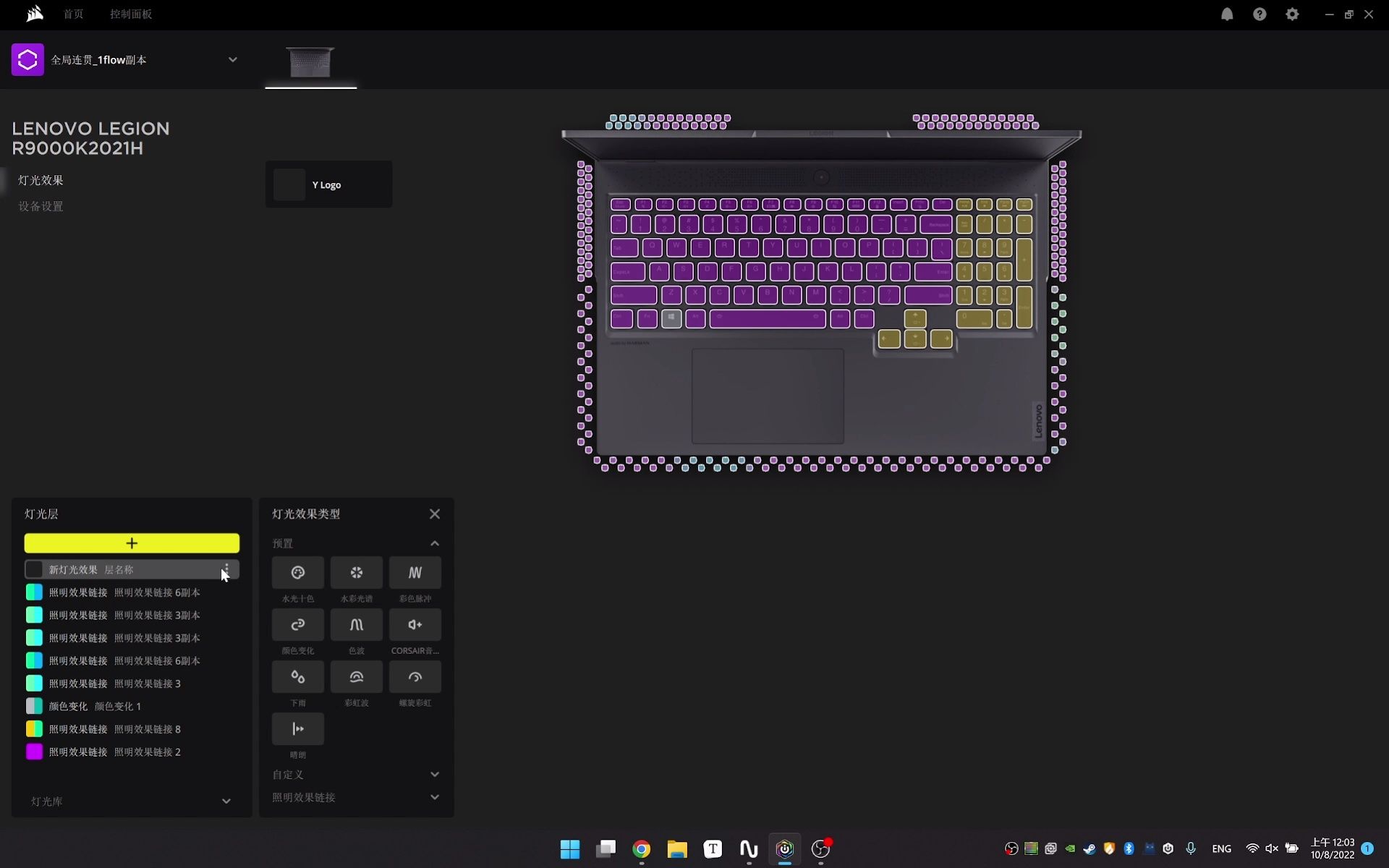Expand the 灯光库 lighting library
The width and height of the screenshot is (1389, 868).
coord(226,801)
